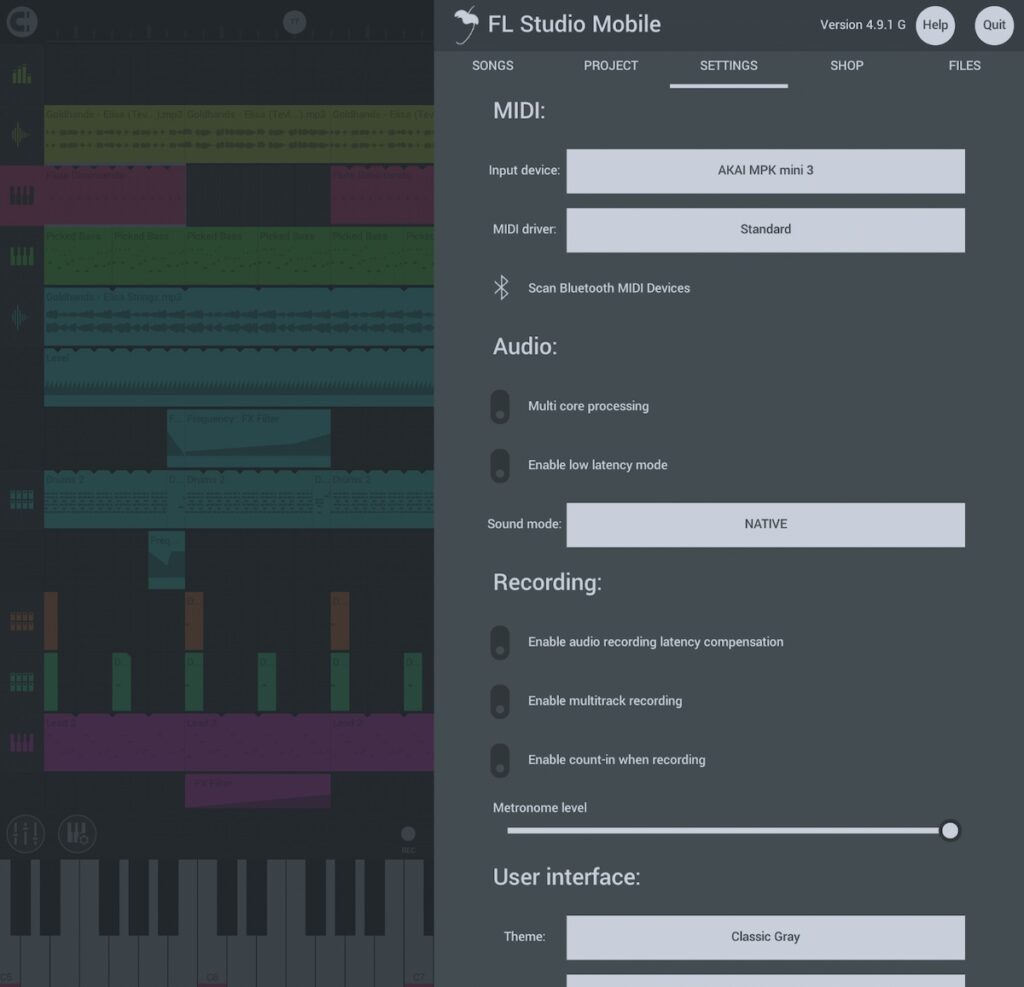Viewport: 1024px width, 987px height.
Task: Select the orange drum pad track icon
Action: pos(21,621)
